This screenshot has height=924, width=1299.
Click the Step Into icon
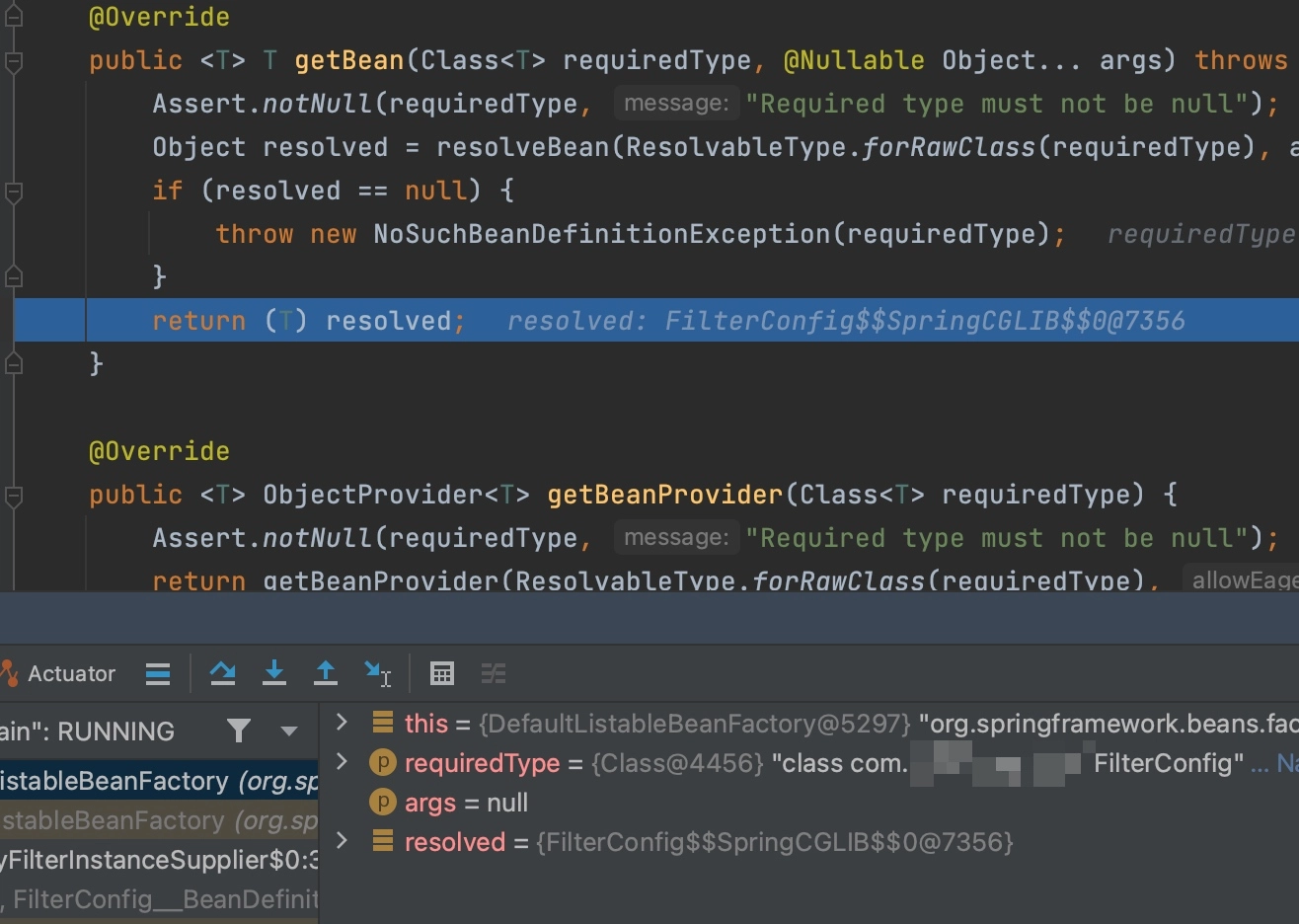click(x=274, y=673)
